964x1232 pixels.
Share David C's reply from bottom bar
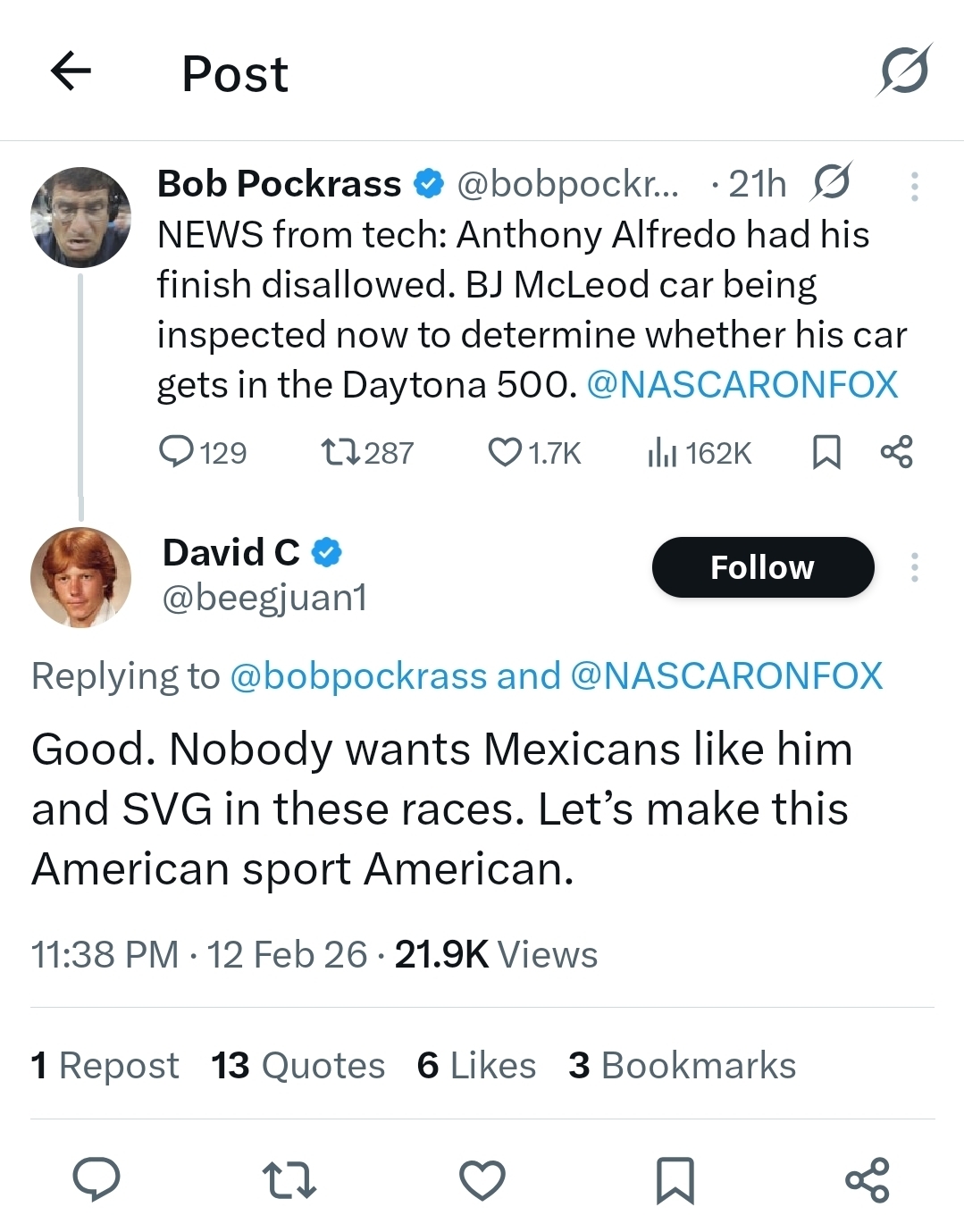[x=867, y=1179]
